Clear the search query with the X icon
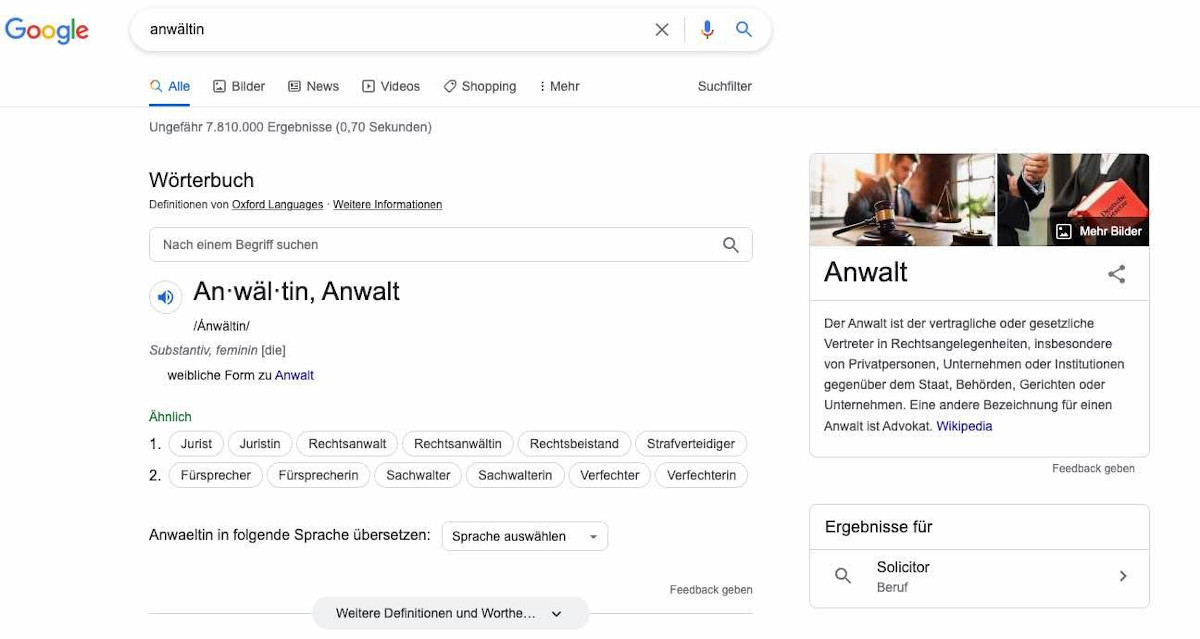Viewport: 1200px width, 639px height. pyautogui.click(x=662, y=30)
